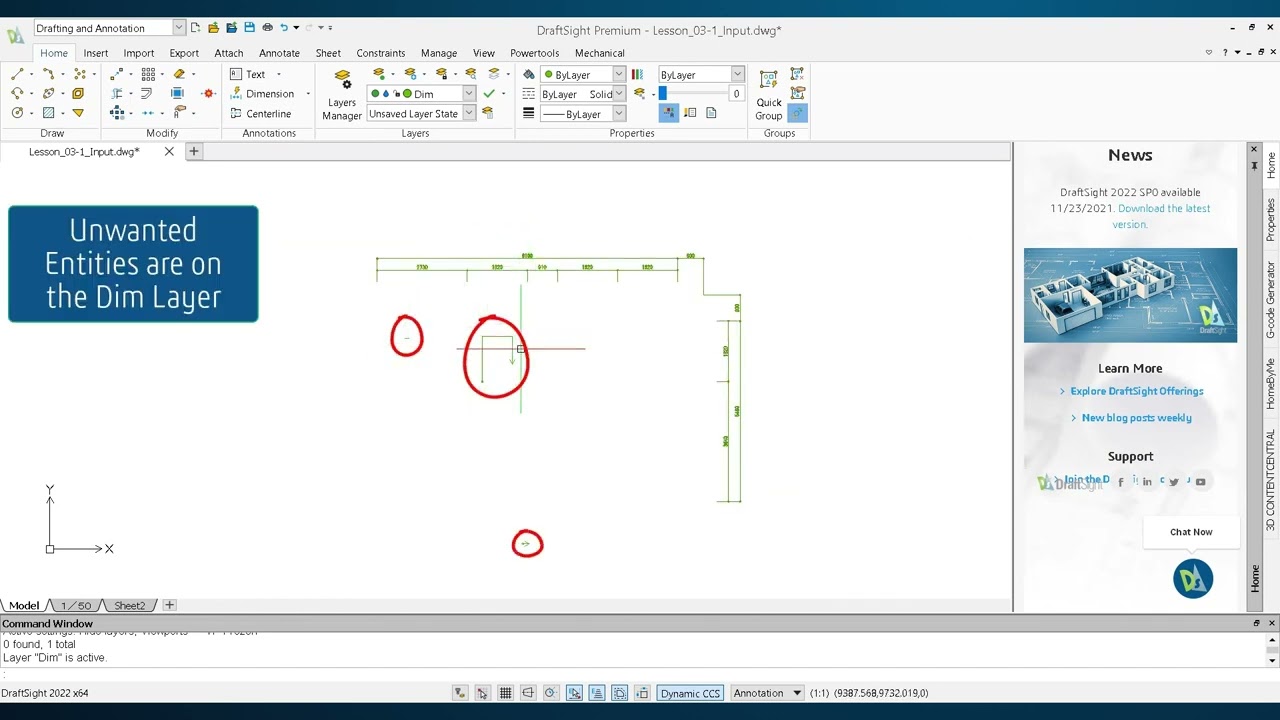Select the Polyline draw tool
1280x720 pixels.
pos(48,74)
